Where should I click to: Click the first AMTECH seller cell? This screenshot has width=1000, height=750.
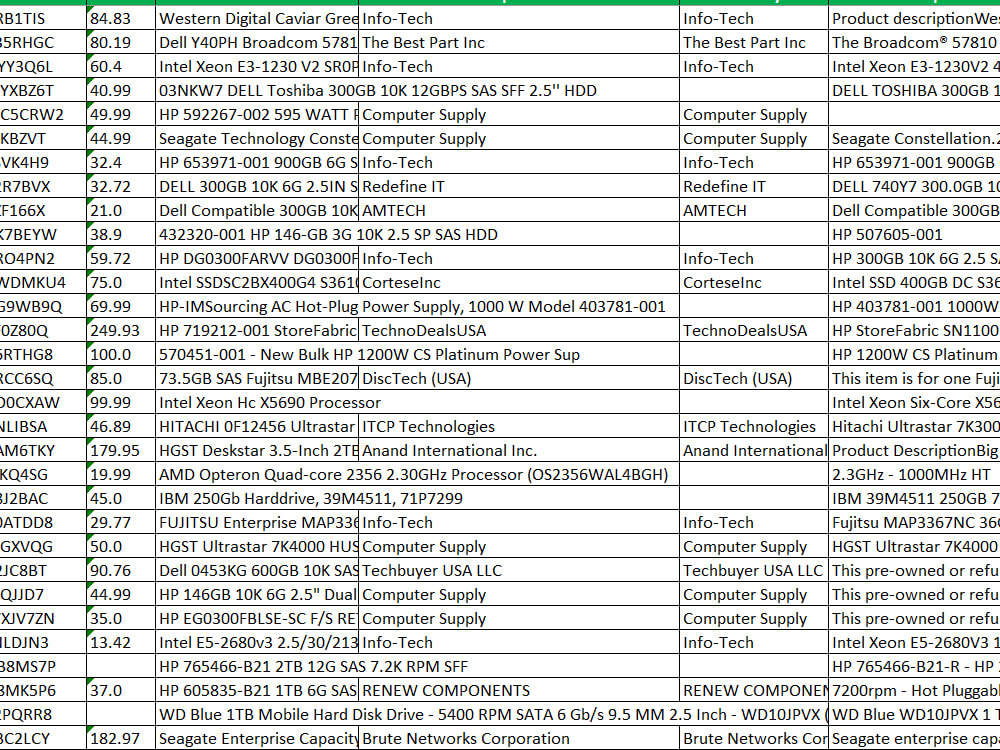[x=519, y=210]
